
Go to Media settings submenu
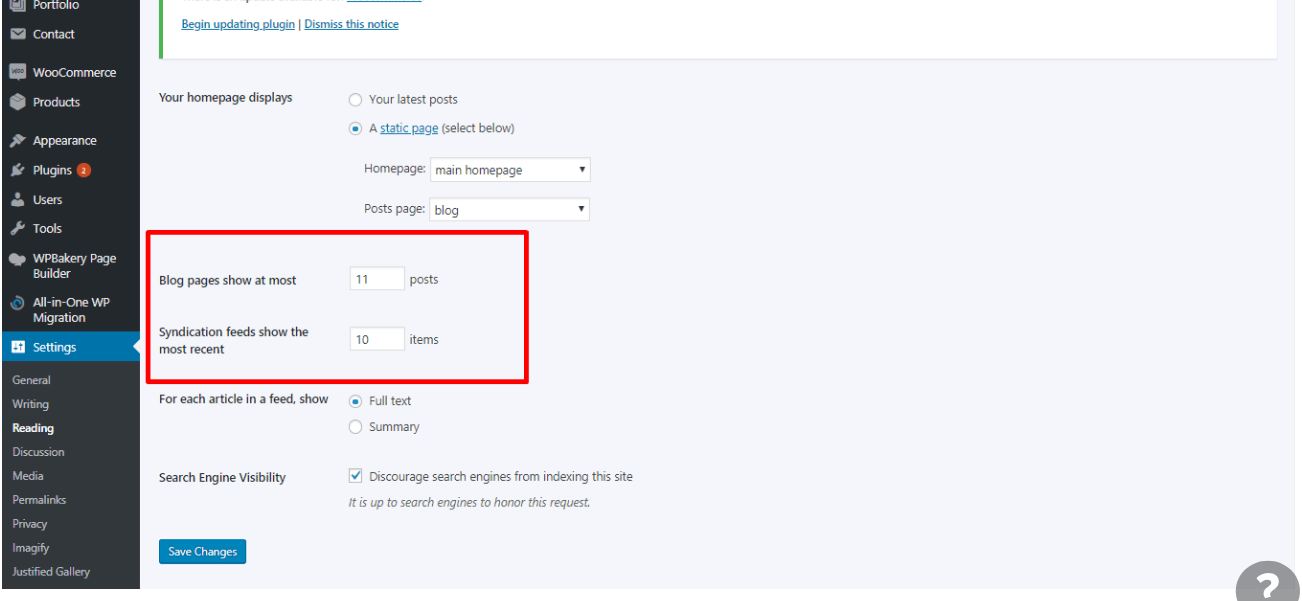[x=28, y=476]
